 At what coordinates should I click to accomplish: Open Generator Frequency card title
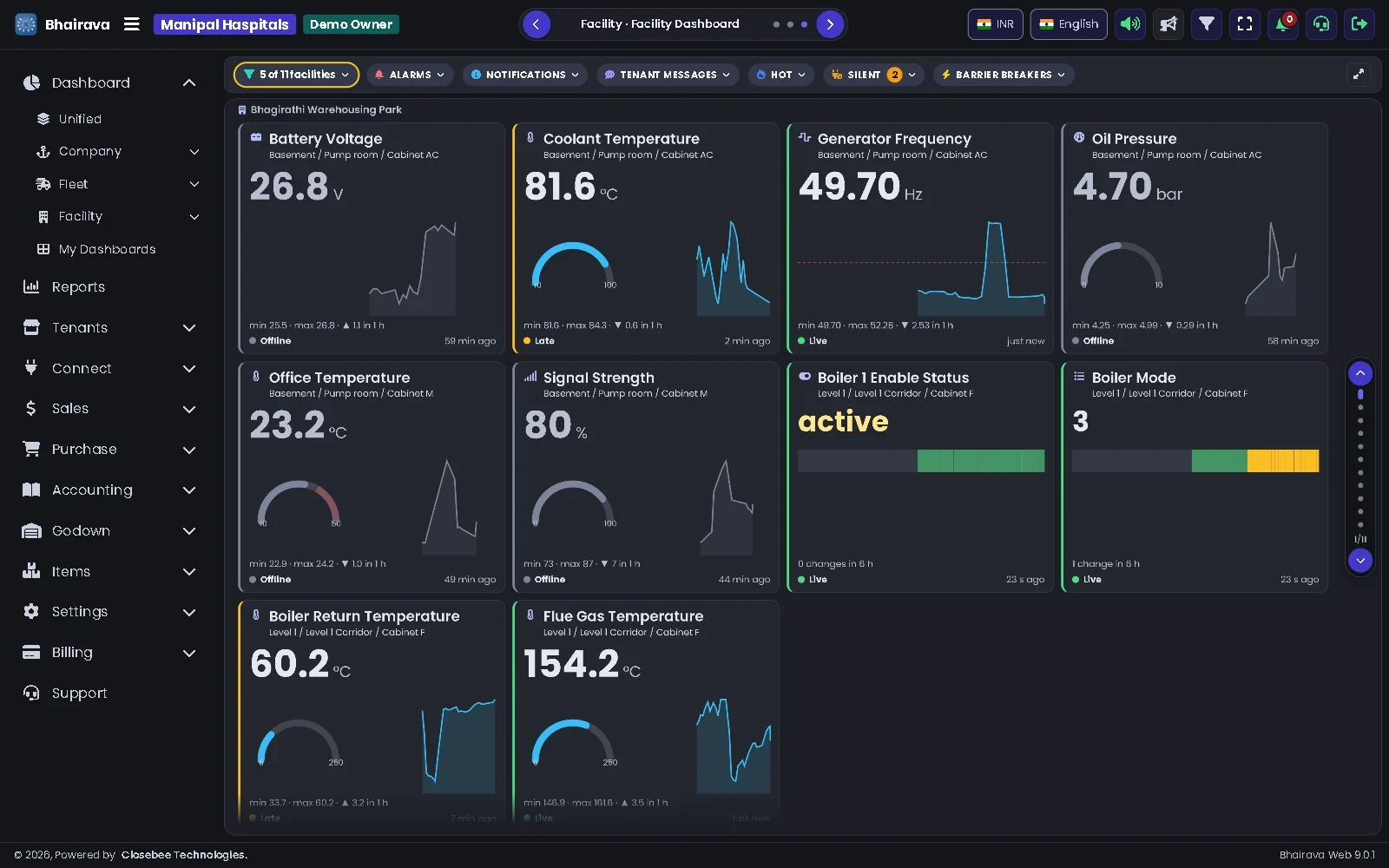tap(894, 139)
